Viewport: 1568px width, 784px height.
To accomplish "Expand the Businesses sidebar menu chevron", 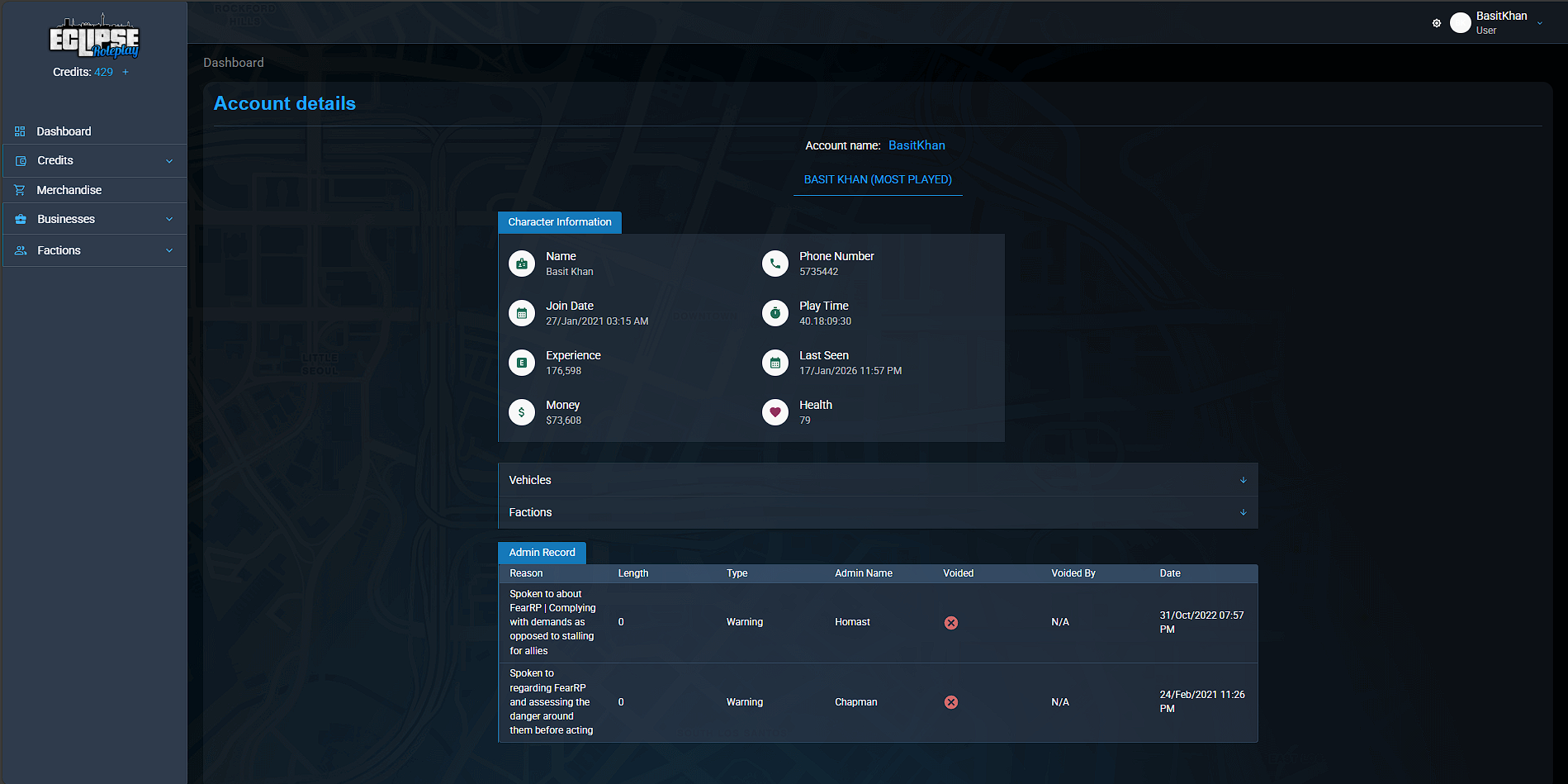I will 169,220.
